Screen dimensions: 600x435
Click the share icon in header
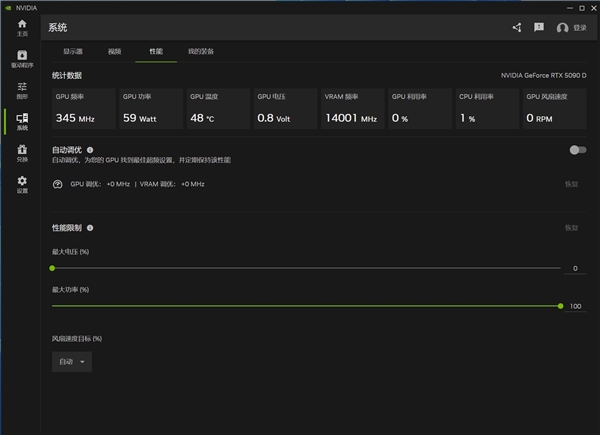(517, 27)
